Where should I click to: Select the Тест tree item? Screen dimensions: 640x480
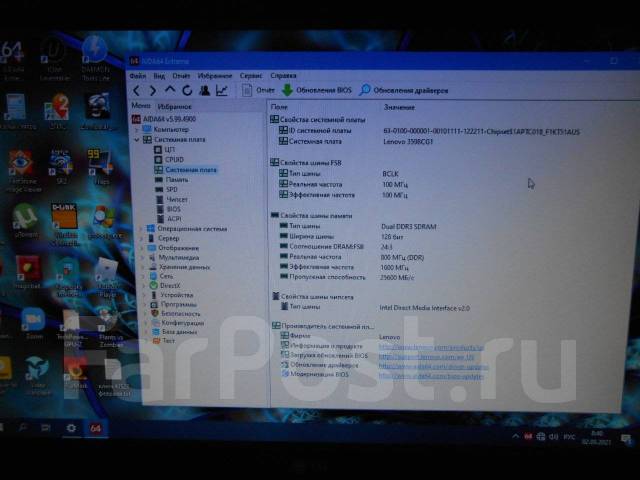pyautogui.click(x=164, y=341)
